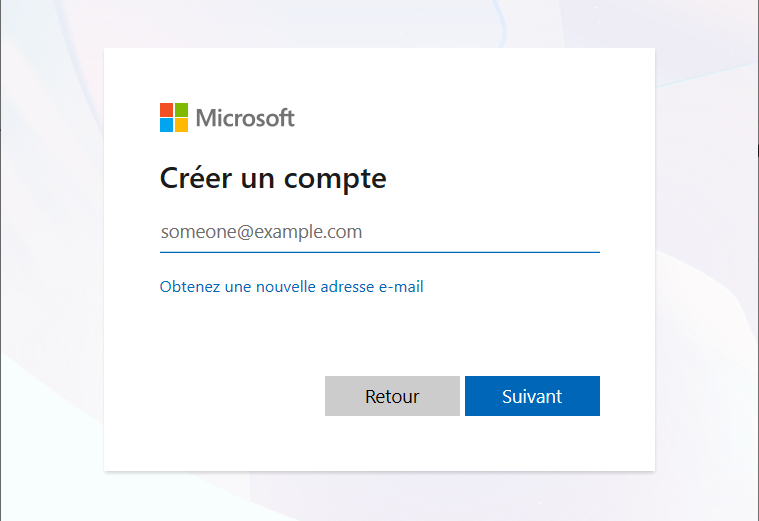Click the "Créer un compte" heading

pyautogui.click(x=273, y=179)
